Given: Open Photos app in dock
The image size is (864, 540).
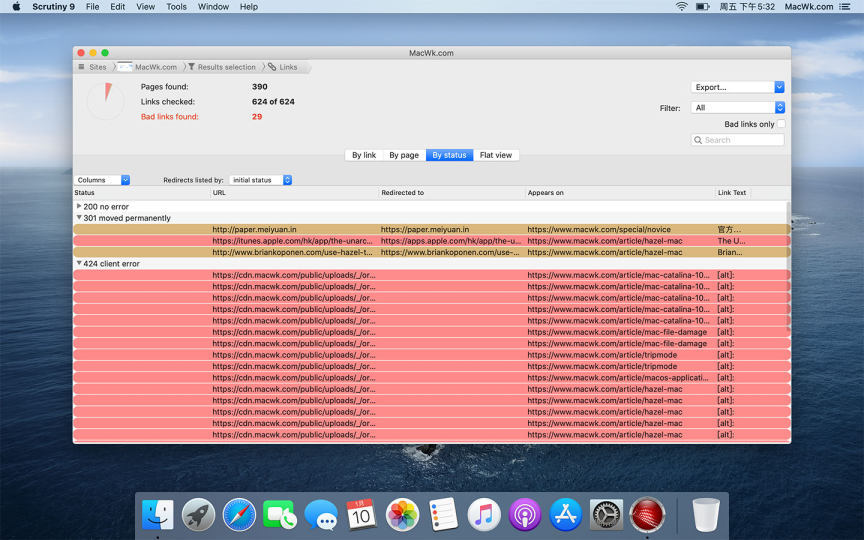Looking at the screenshot, I should pyautogui.click(x=402, y=515).
